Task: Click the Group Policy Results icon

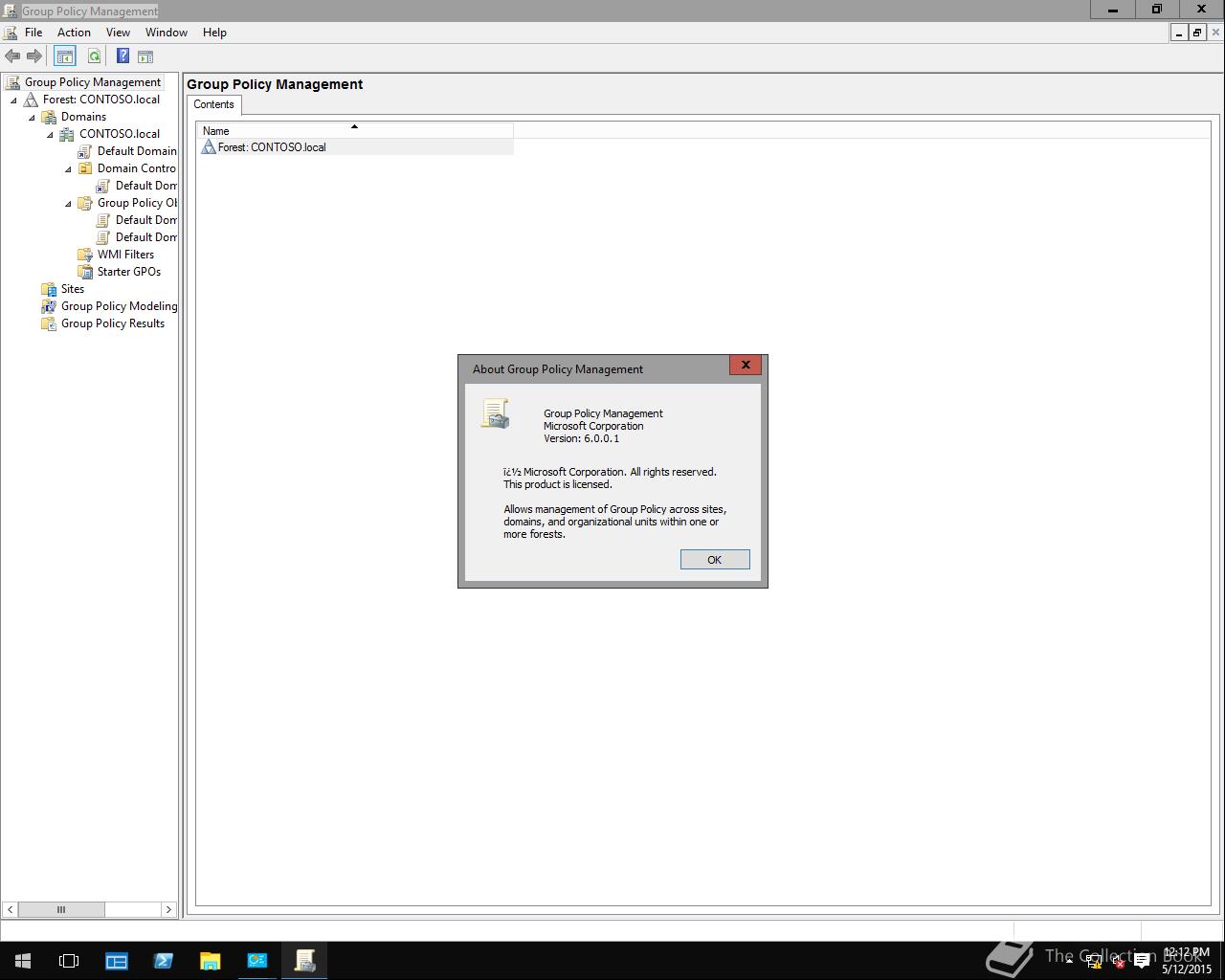Action: click(49, 323)
